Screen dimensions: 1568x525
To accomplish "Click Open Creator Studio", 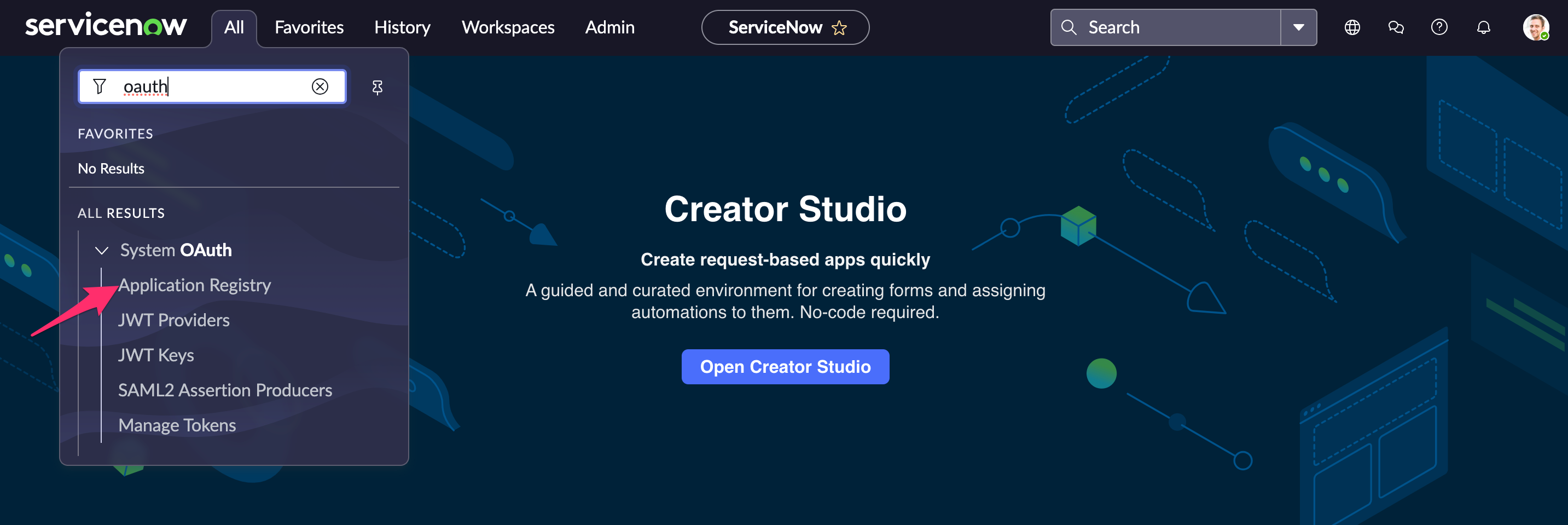I will tap(785, 367).
